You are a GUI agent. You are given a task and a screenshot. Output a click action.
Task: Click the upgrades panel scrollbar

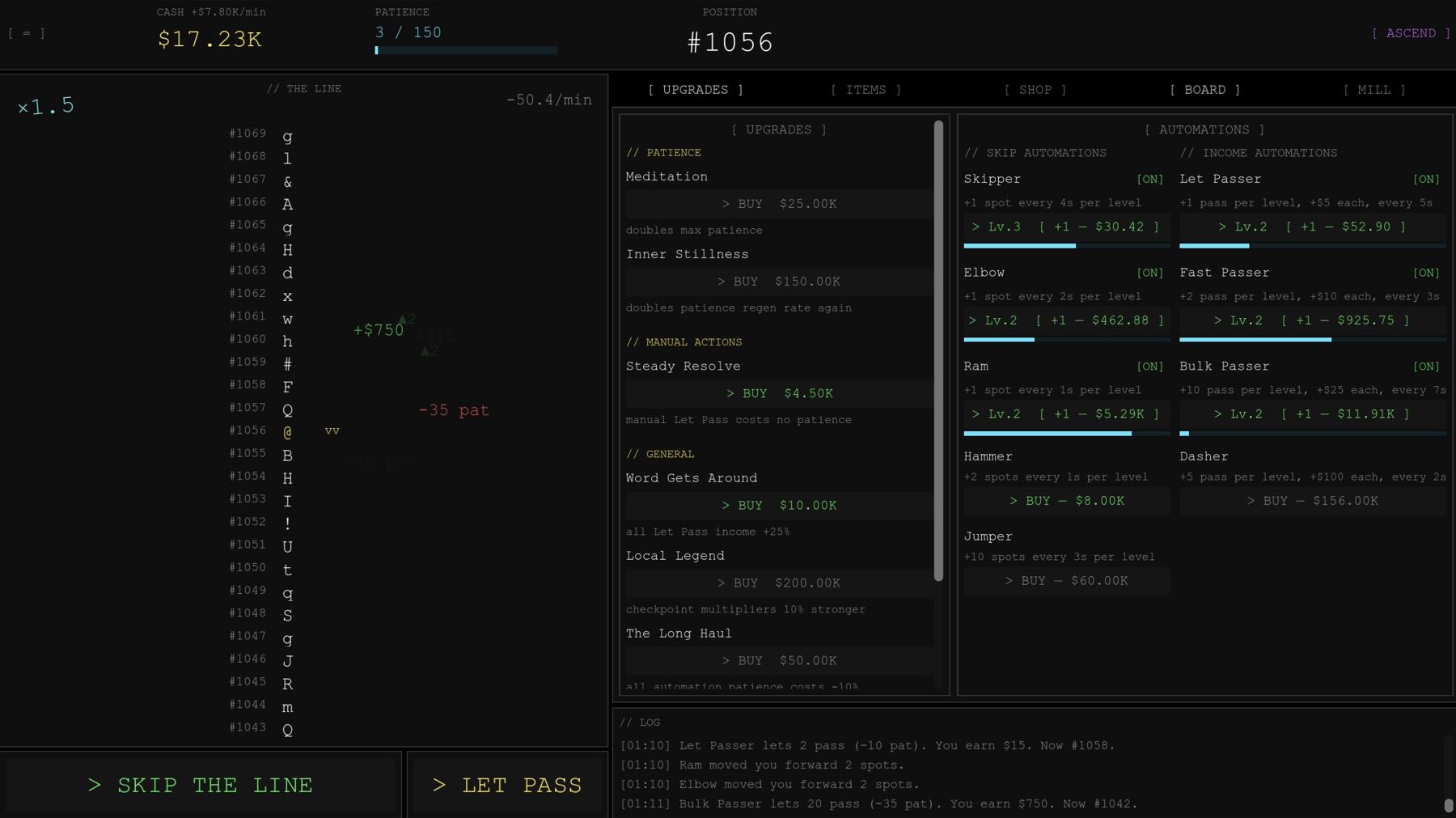point(938,351)
